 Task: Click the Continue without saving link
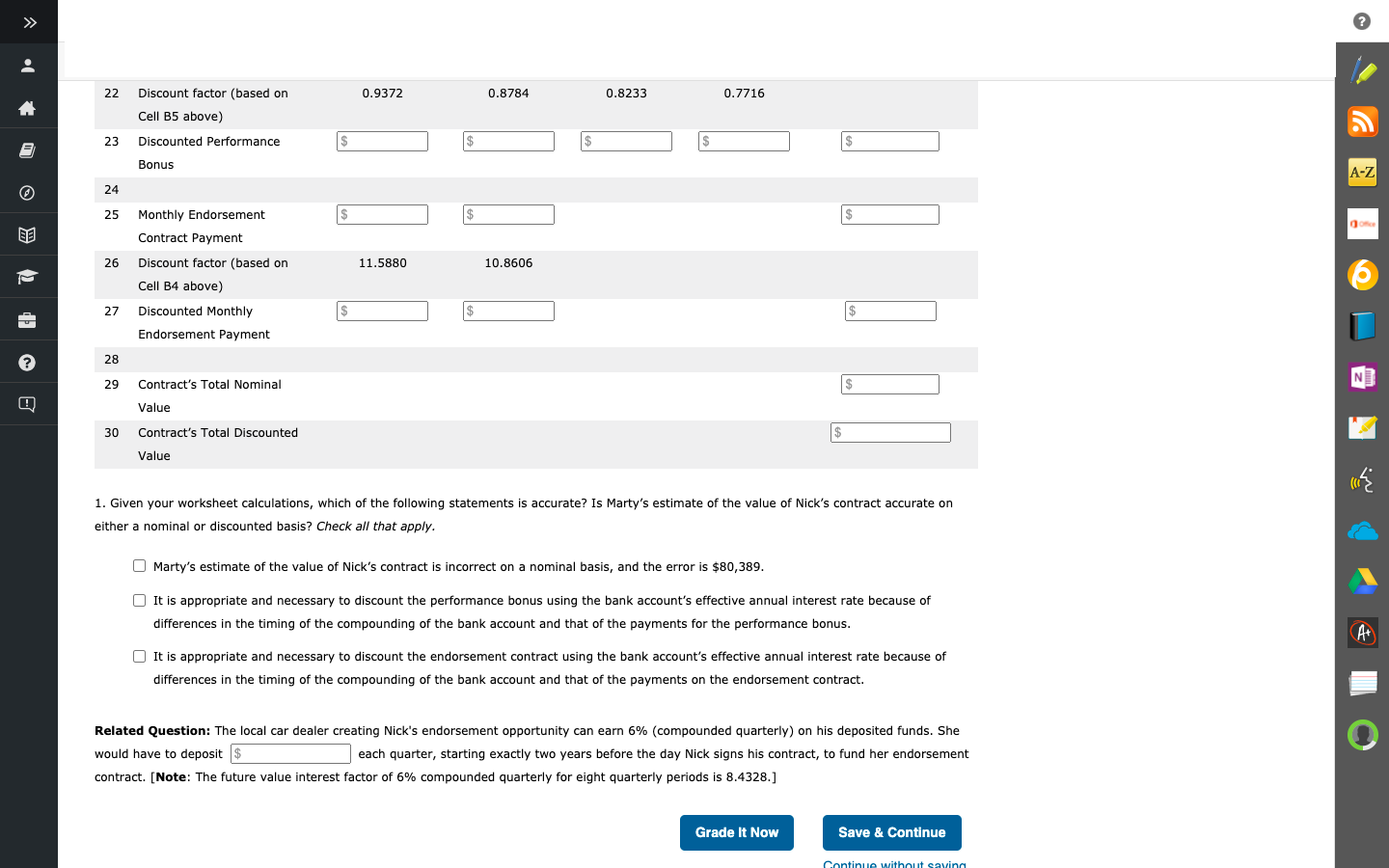coord(894,863)
